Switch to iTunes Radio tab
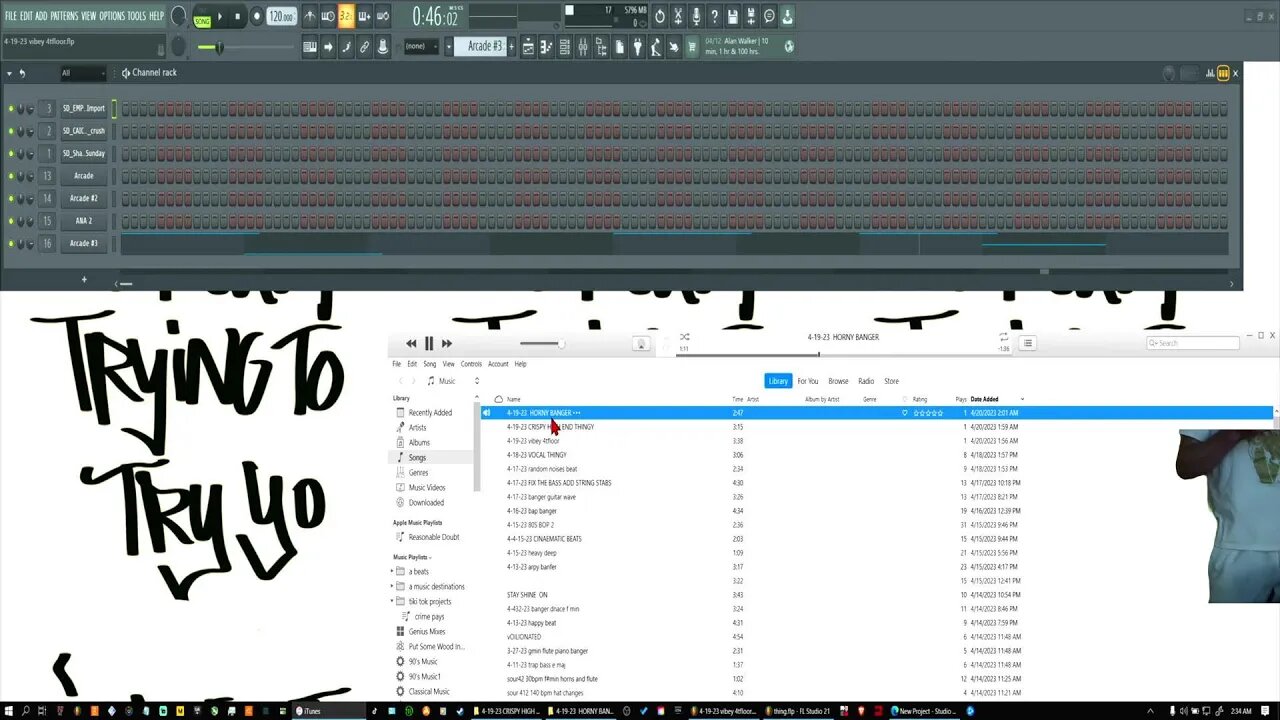The width and height of the screenshot is (1280, 720). [866, 381]
